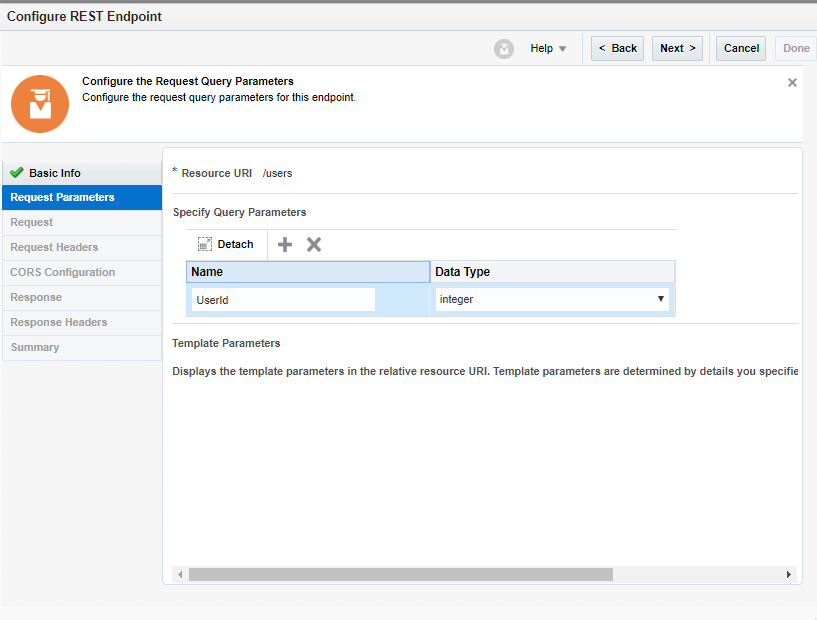Click the Next button
This screenshot has width=817, height=620.
pos(677,48)
